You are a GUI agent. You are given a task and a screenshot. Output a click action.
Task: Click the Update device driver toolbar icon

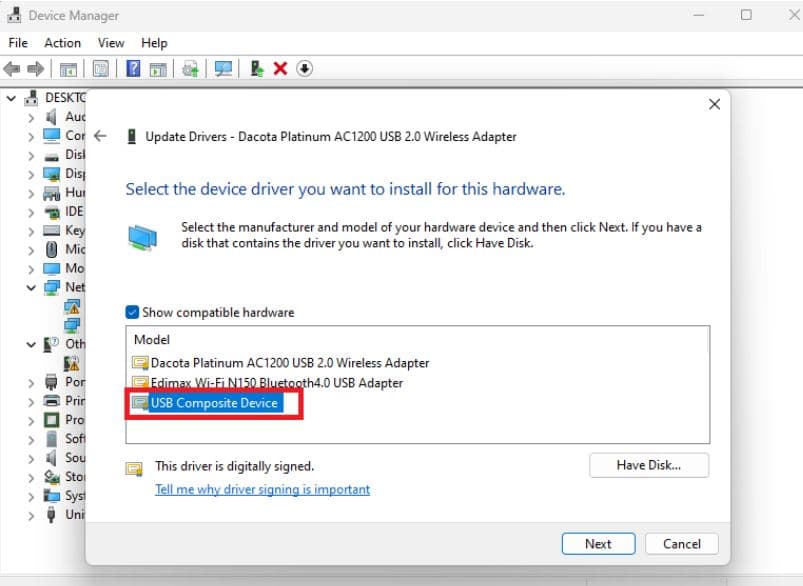pos(190,68)
